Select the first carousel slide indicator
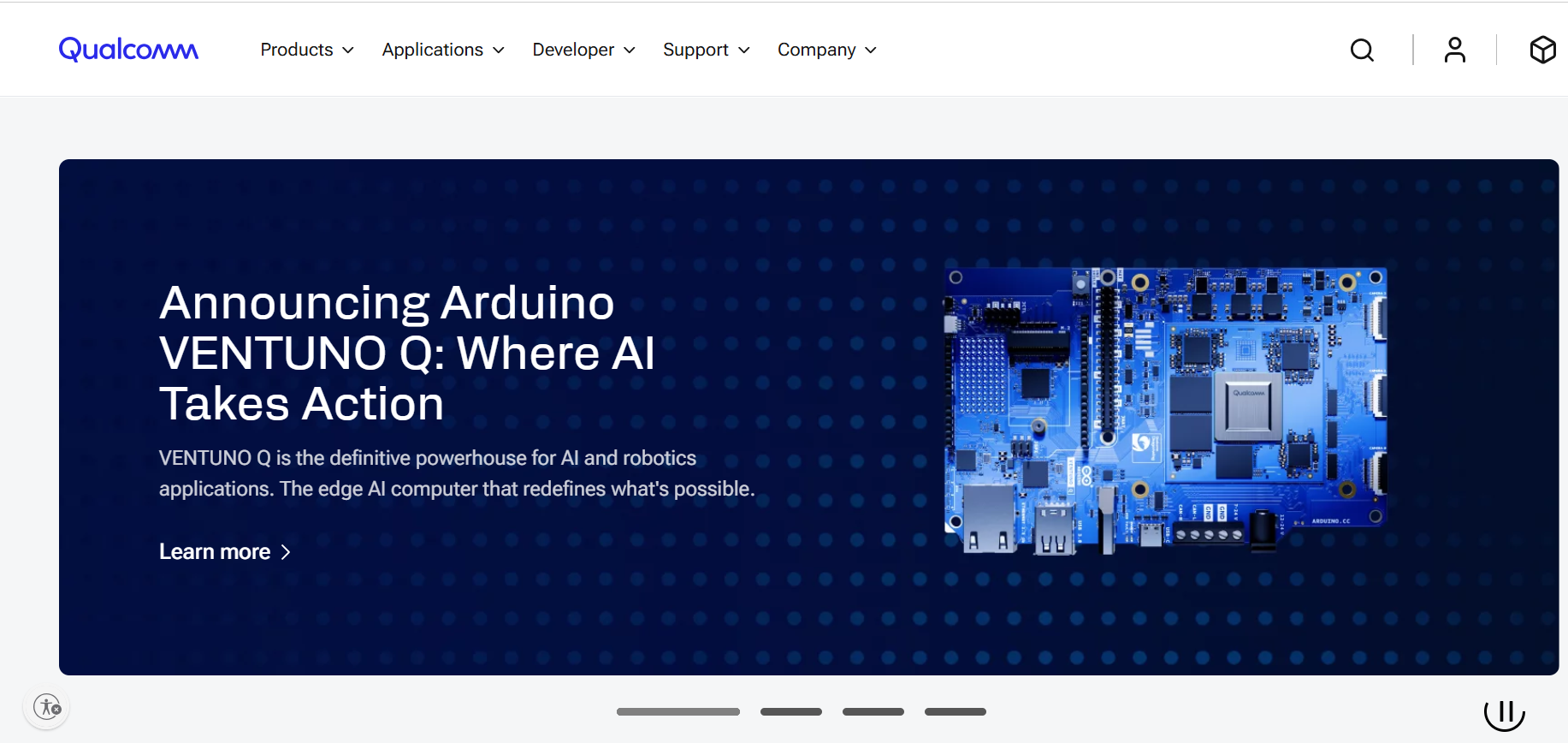1568x743 pixels. click(x=677, y=711)
